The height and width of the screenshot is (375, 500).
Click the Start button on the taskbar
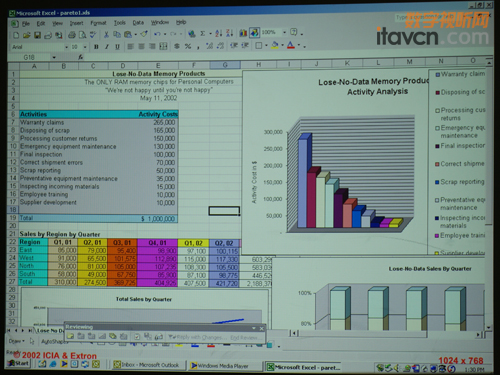tap(18, 363)
